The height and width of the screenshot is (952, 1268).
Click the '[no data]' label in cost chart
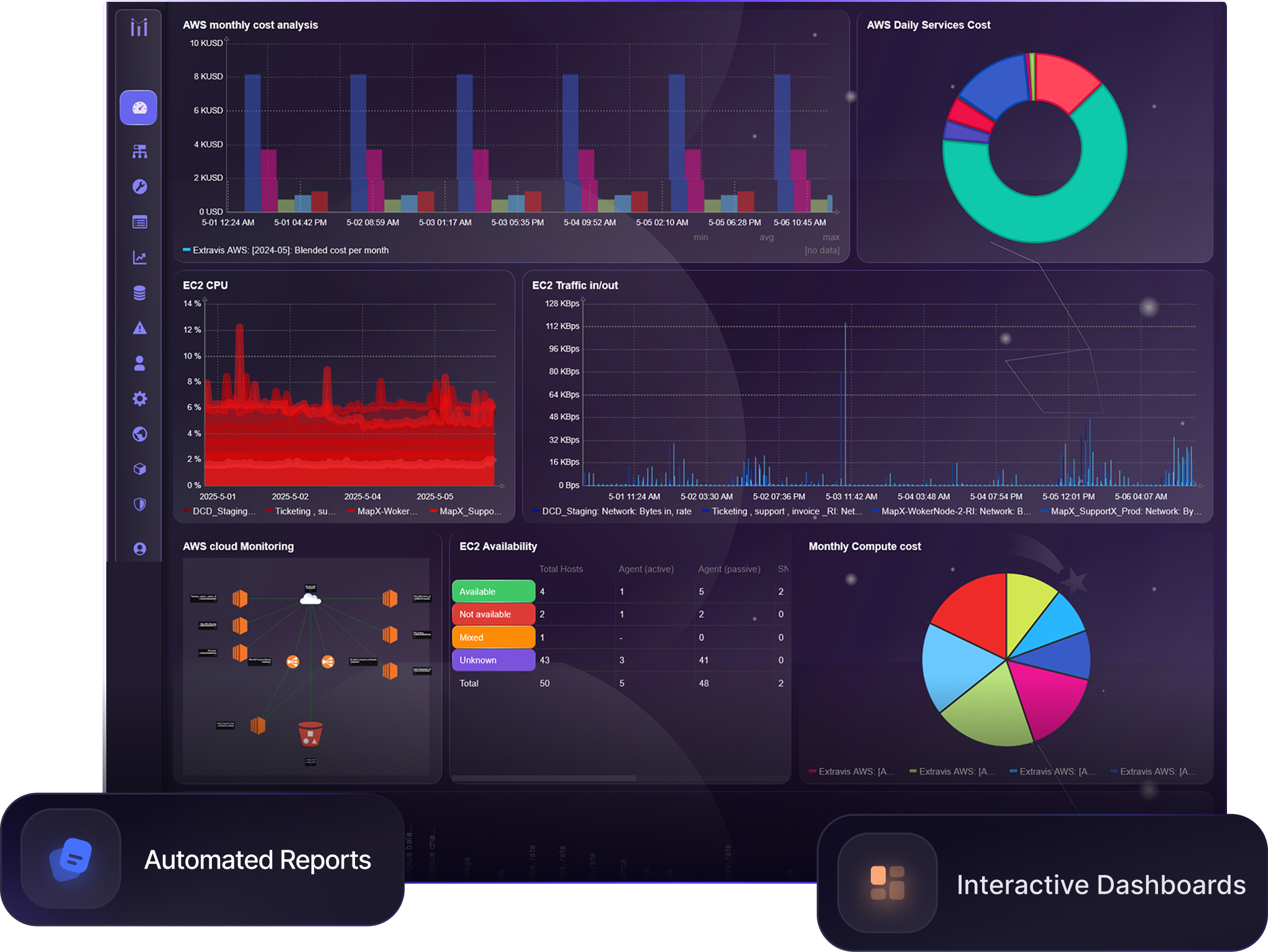(822, 250)
